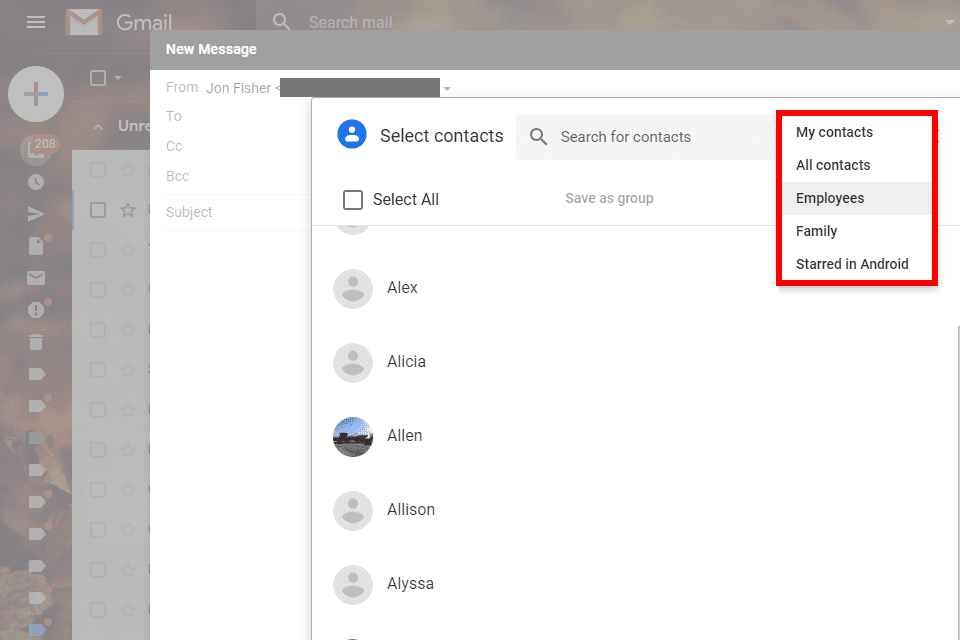Click the search magnifier in Select contacts dialog
This screenshot has width=960, height=640.
point(538,136)
